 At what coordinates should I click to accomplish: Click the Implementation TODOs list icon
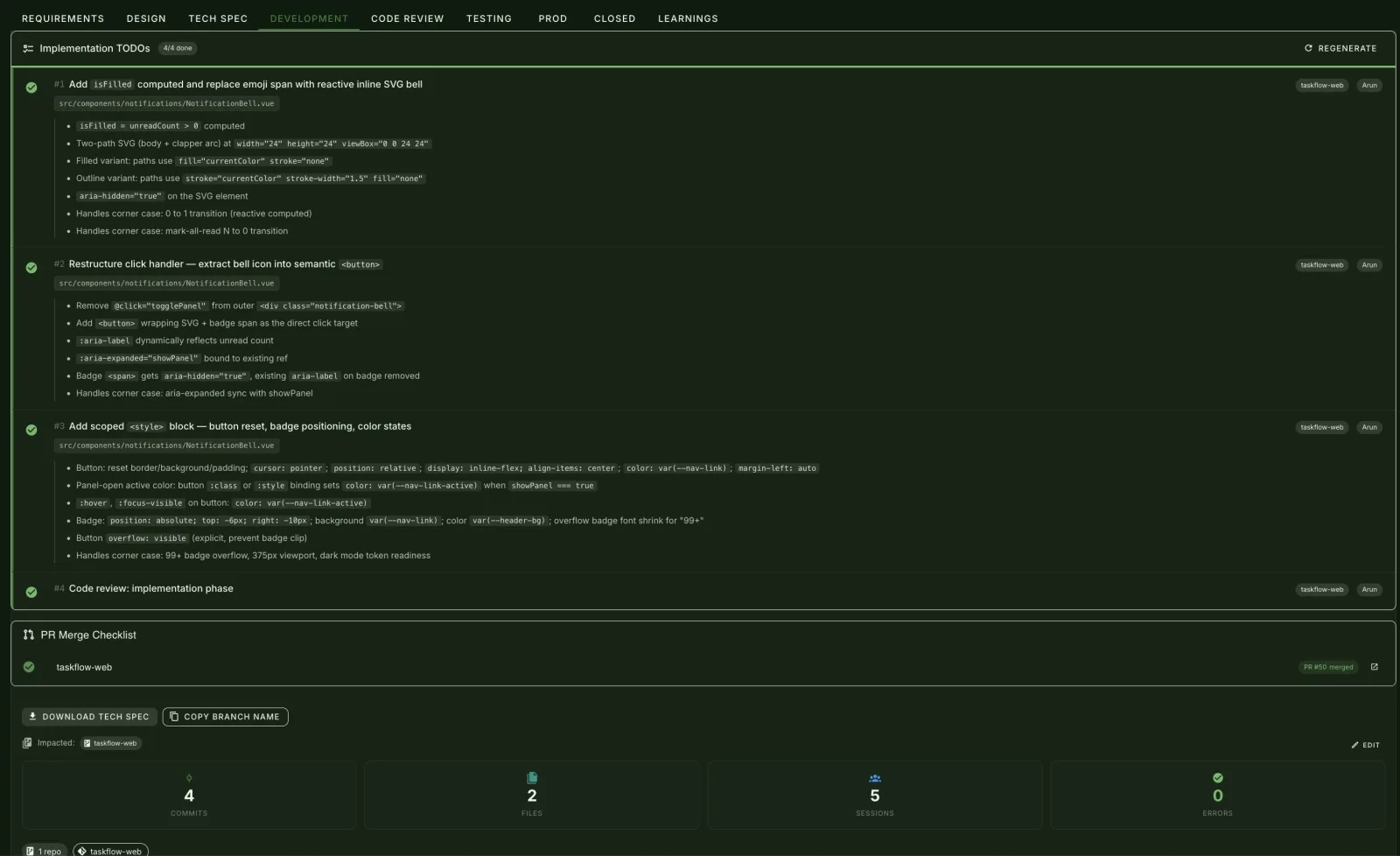[28, 48]
